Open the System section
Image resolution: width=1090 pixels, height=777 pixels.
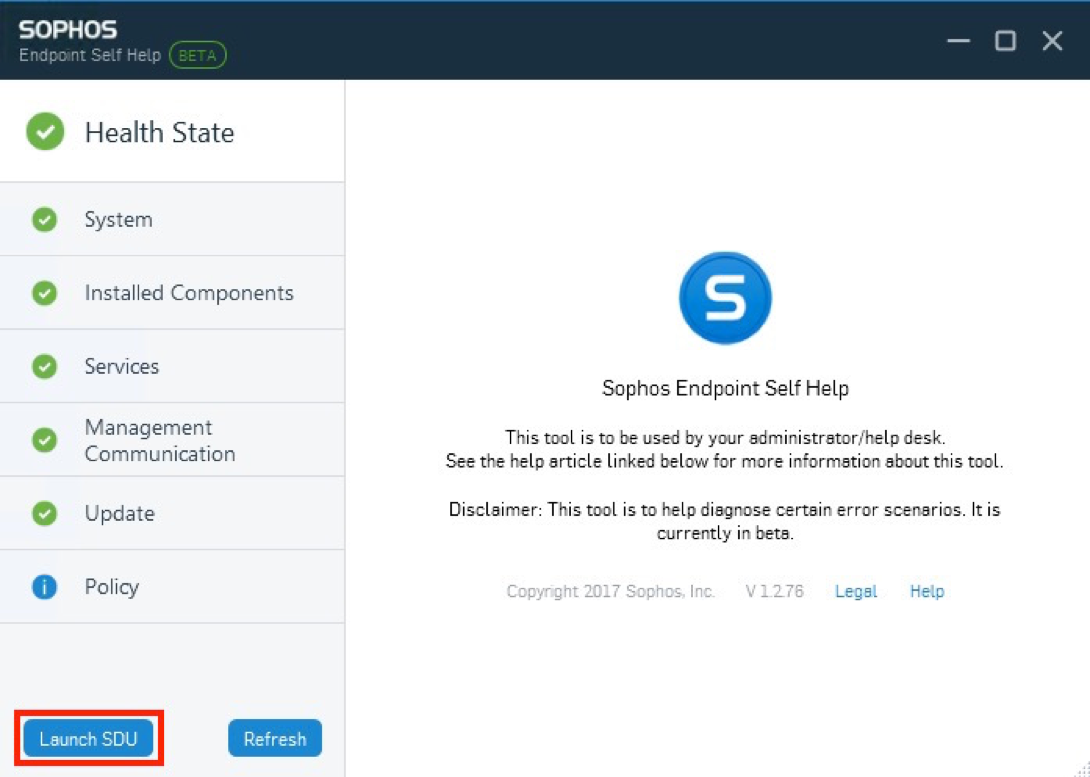[172, 220]
